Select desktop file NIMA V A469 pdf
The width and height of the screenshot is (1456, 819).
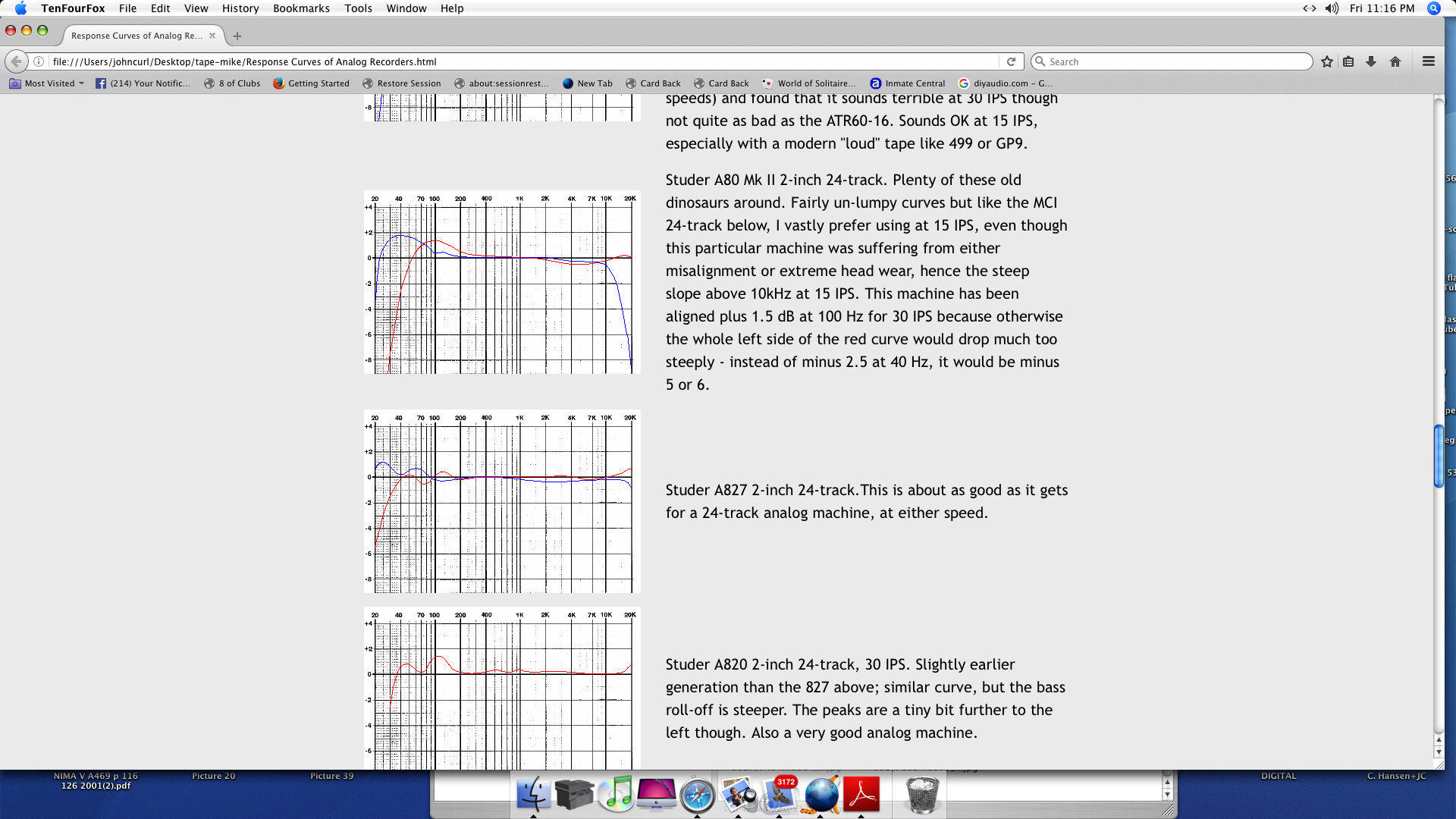96,781
